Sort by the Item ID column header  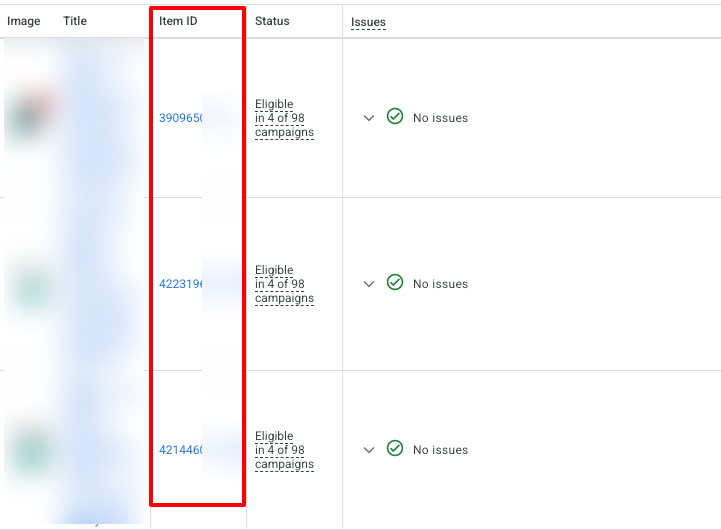pyautogui.click(x=178, y=21)
